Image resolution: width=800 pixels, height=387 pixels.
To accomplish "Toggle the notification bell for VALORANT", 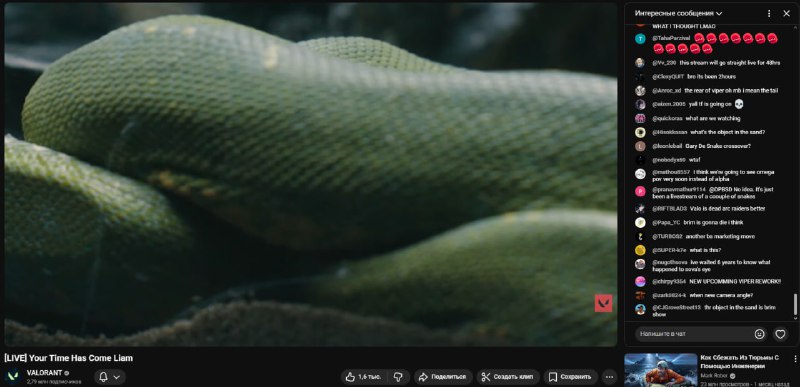I will [104, 377].
